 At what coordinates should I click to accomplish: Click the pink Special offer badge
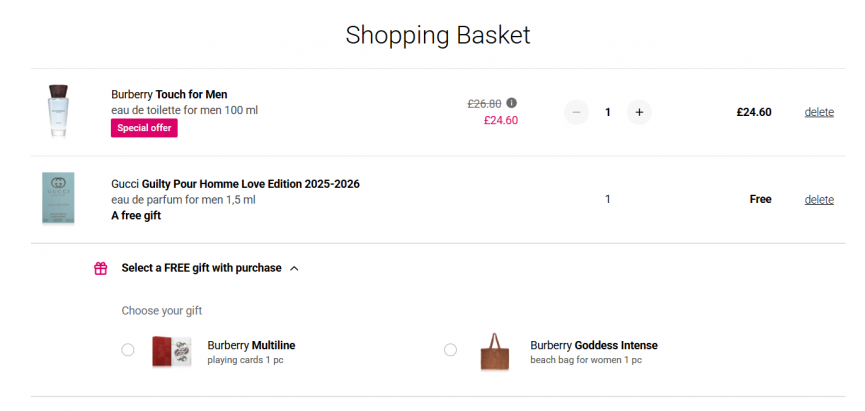143,128
